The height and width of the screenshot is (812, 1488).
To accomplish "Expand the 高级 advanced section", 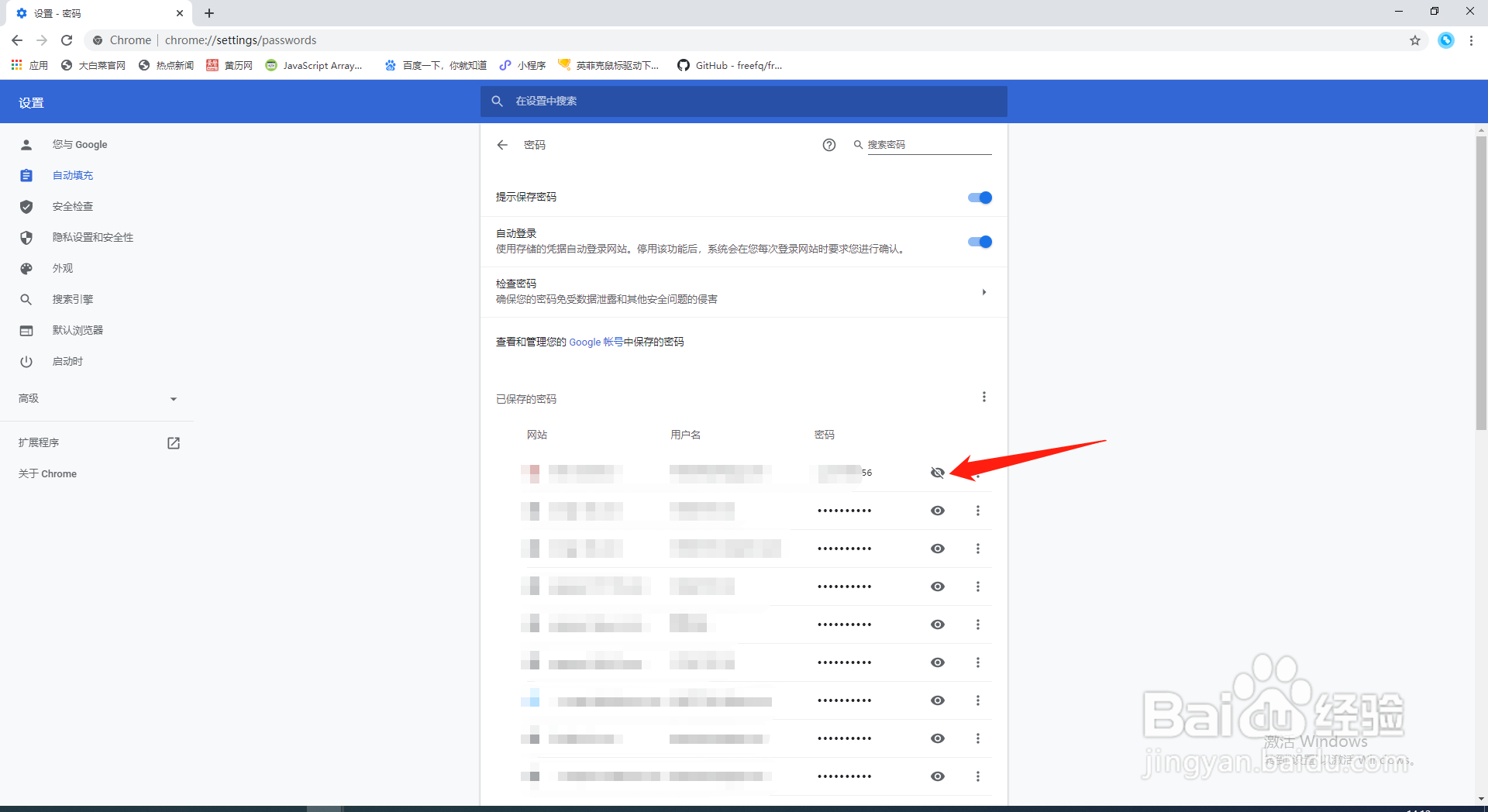I will click(x=97, y=399).
